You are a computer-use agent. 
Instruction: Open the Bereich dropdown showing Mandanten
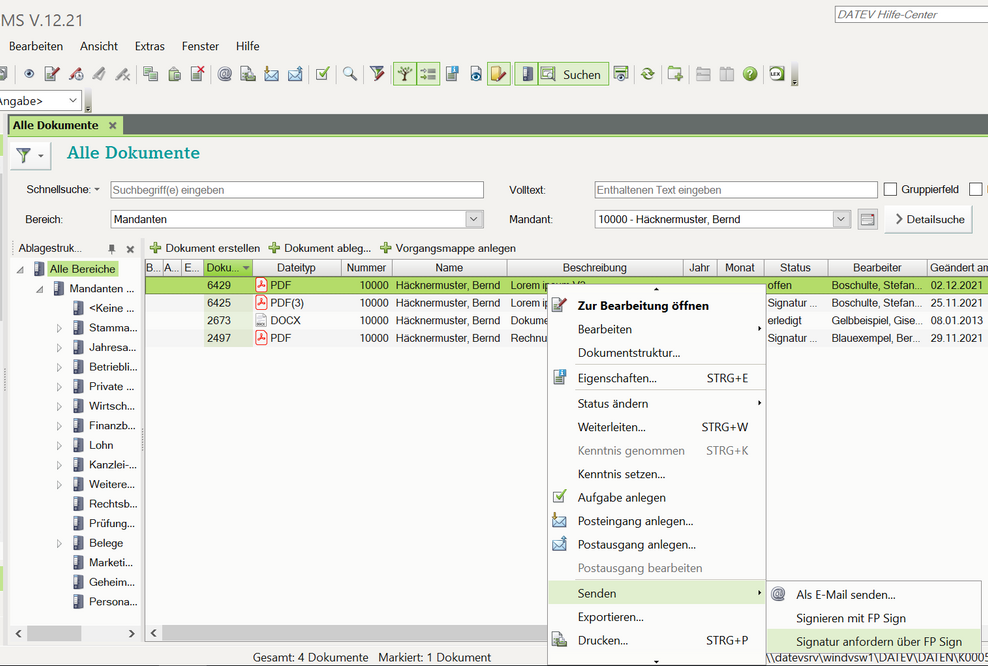coord(474,219)
